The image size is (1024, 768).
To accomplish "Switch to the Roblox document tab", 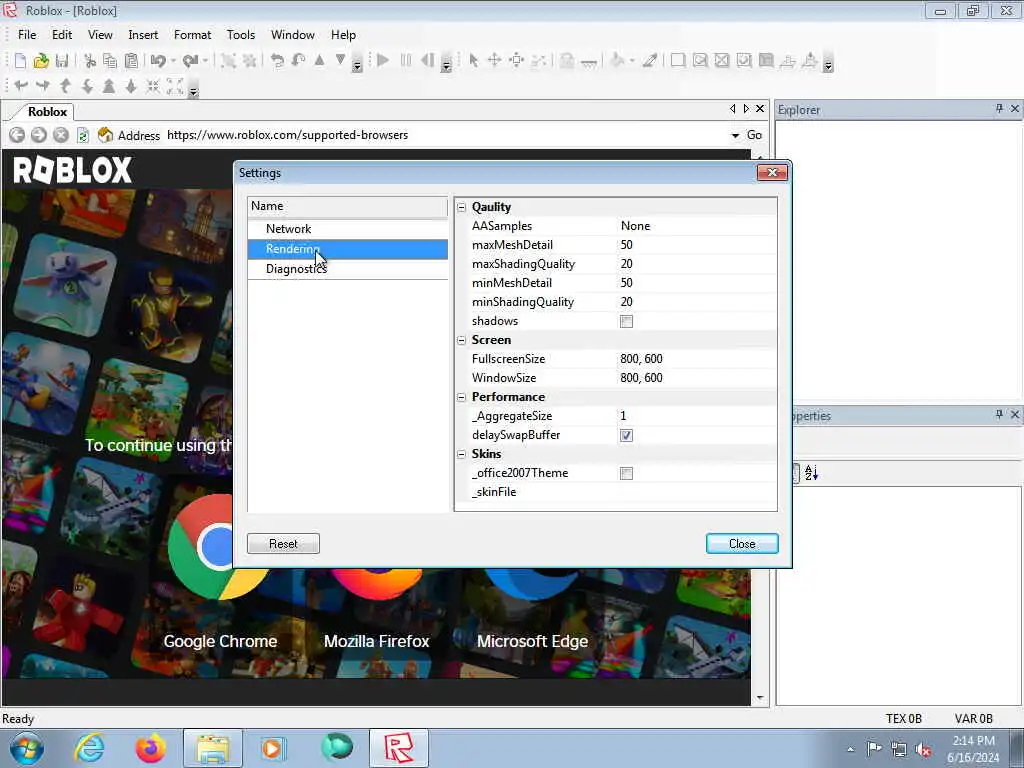I will point(47,112).
